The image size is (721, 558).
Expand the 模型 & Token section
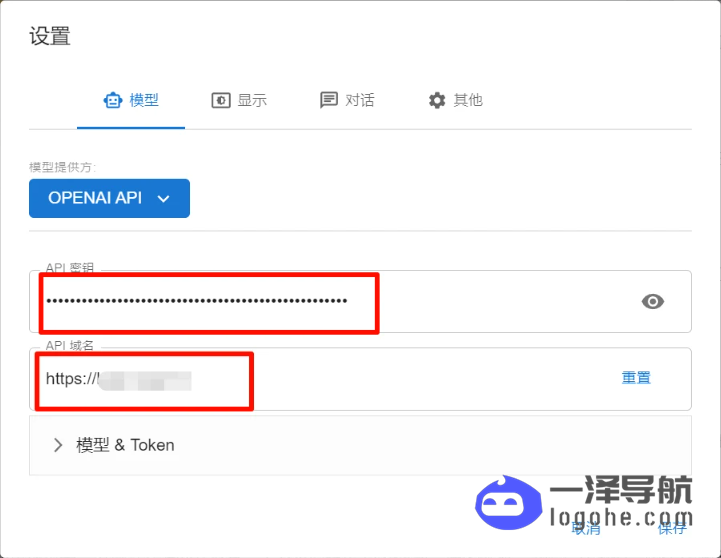(x=360, y=445)
